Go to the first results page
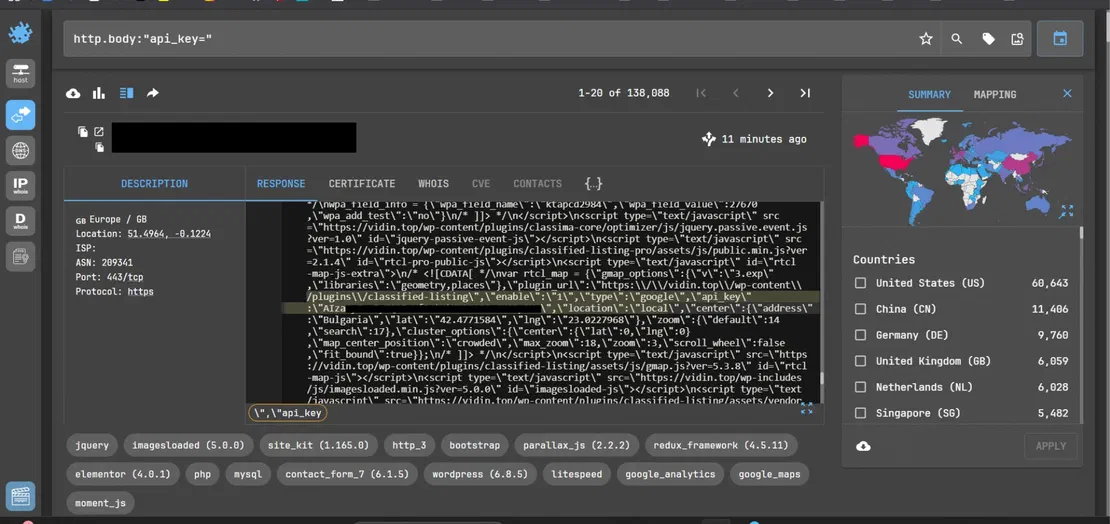 pyautogui.click(x=701, y=93)
